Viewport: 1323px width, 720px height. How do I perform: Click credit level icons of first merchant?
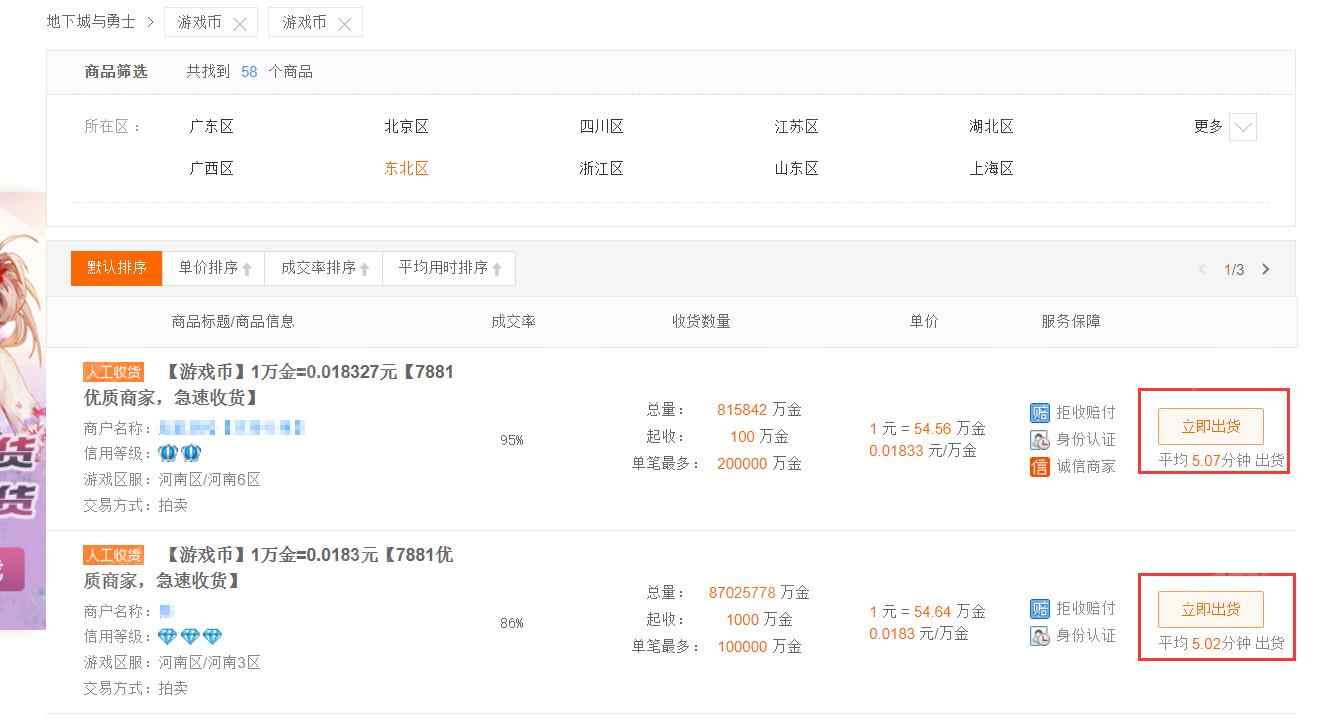click(180, 453)
